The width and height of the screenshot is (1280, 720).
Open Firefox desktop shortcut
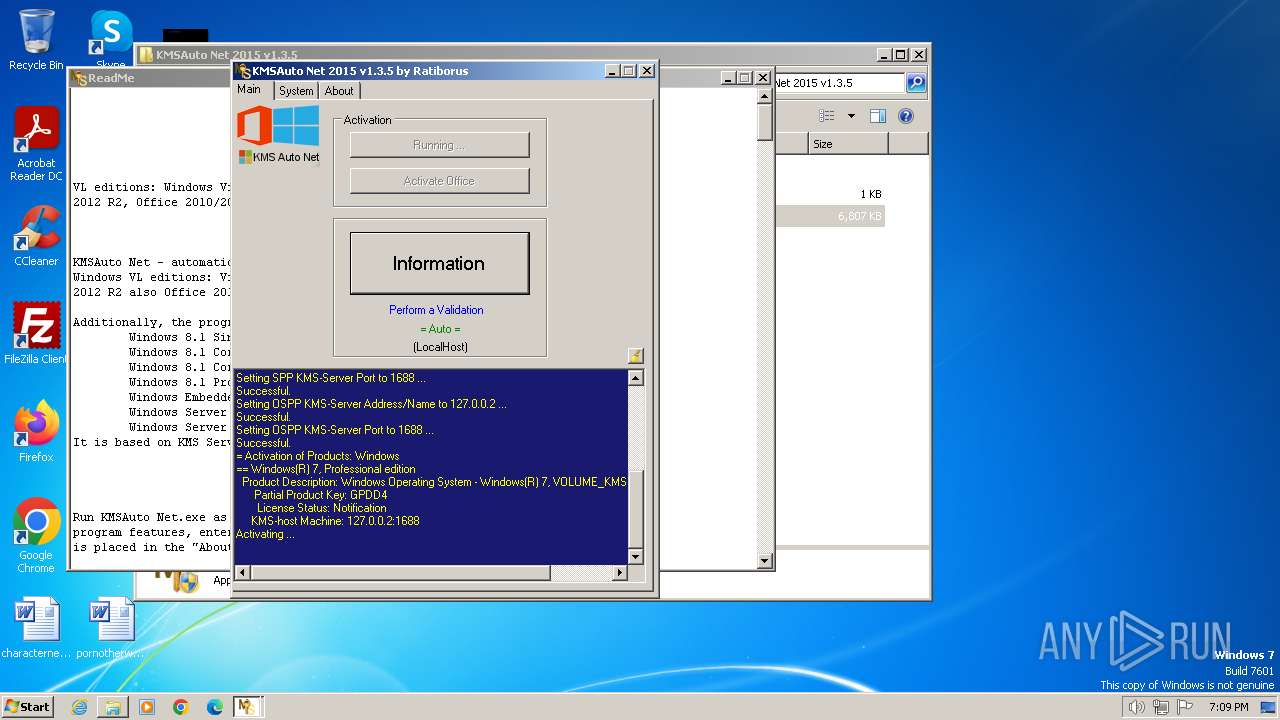click(x=36, y=432)
